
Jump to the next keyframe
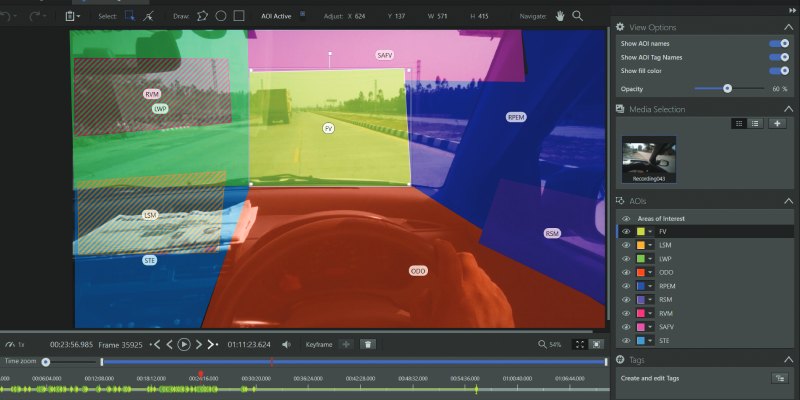(x=213, y=344)
